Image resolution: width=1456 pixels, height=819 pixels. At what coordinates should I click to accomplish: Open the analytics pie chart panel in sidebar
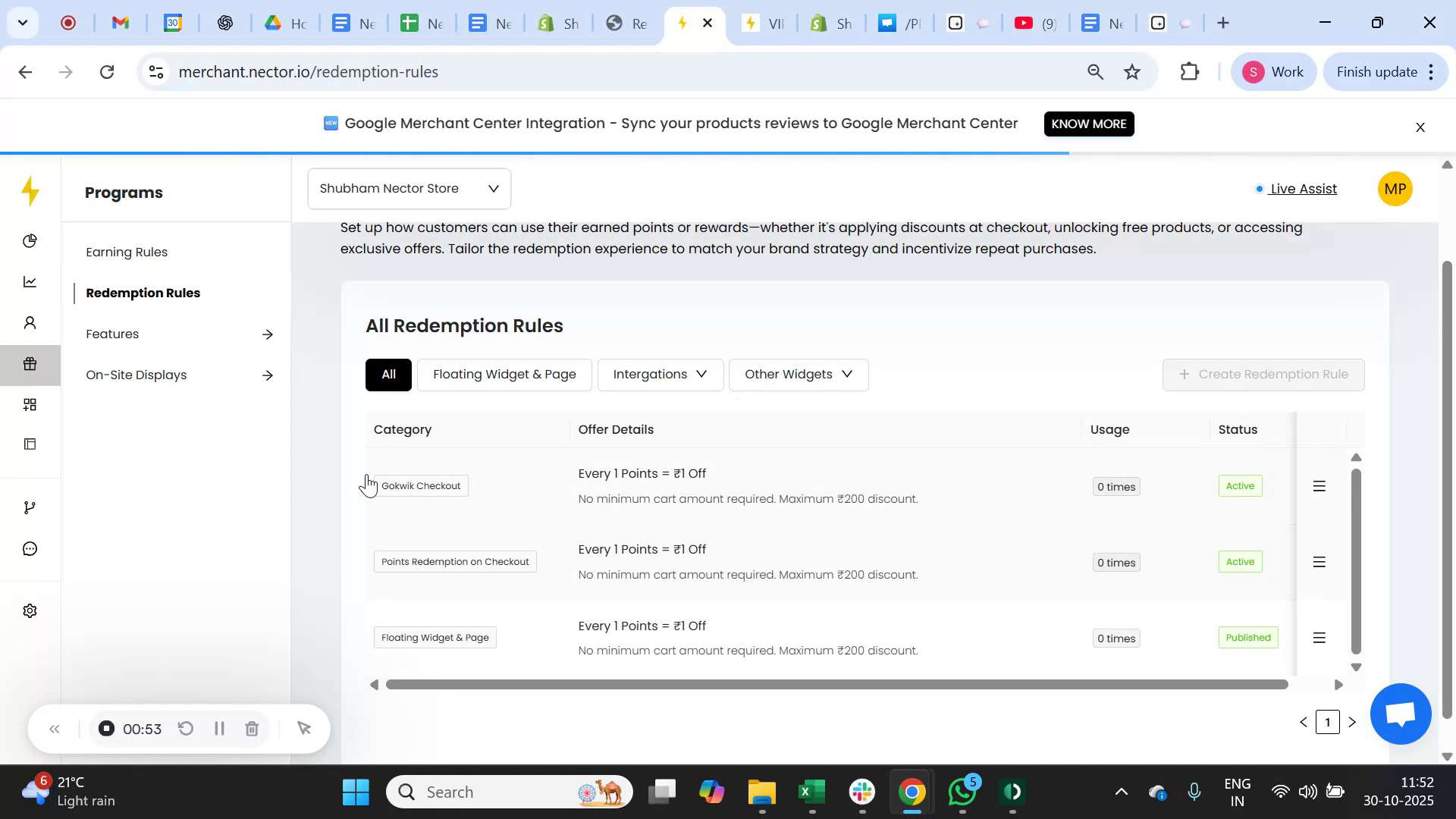point(30,241)
